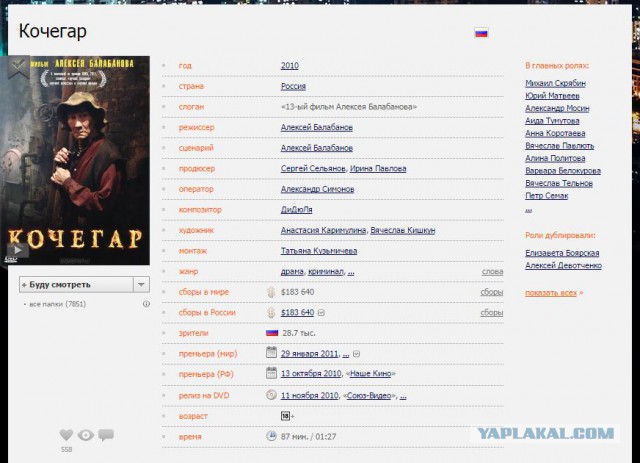Open dubbing actress Елизавета Боярская link

[562, 253]
